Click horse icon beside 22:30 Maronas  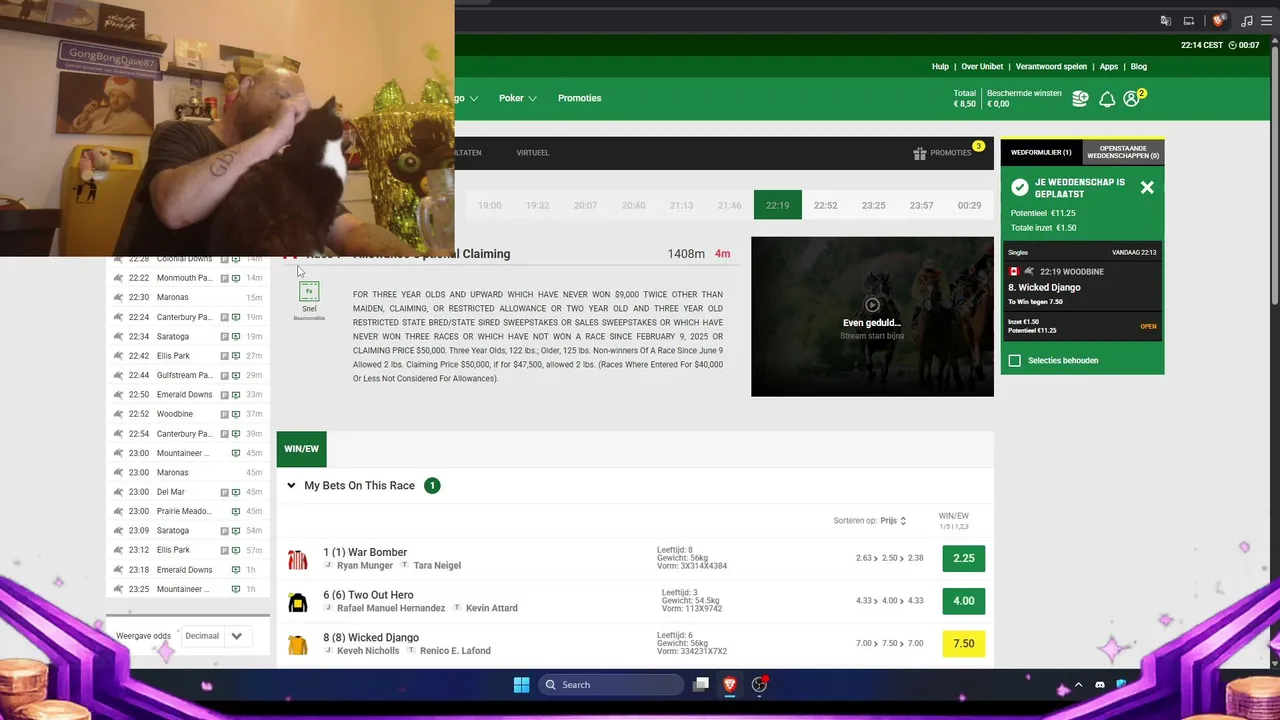[x=118, y=297]
